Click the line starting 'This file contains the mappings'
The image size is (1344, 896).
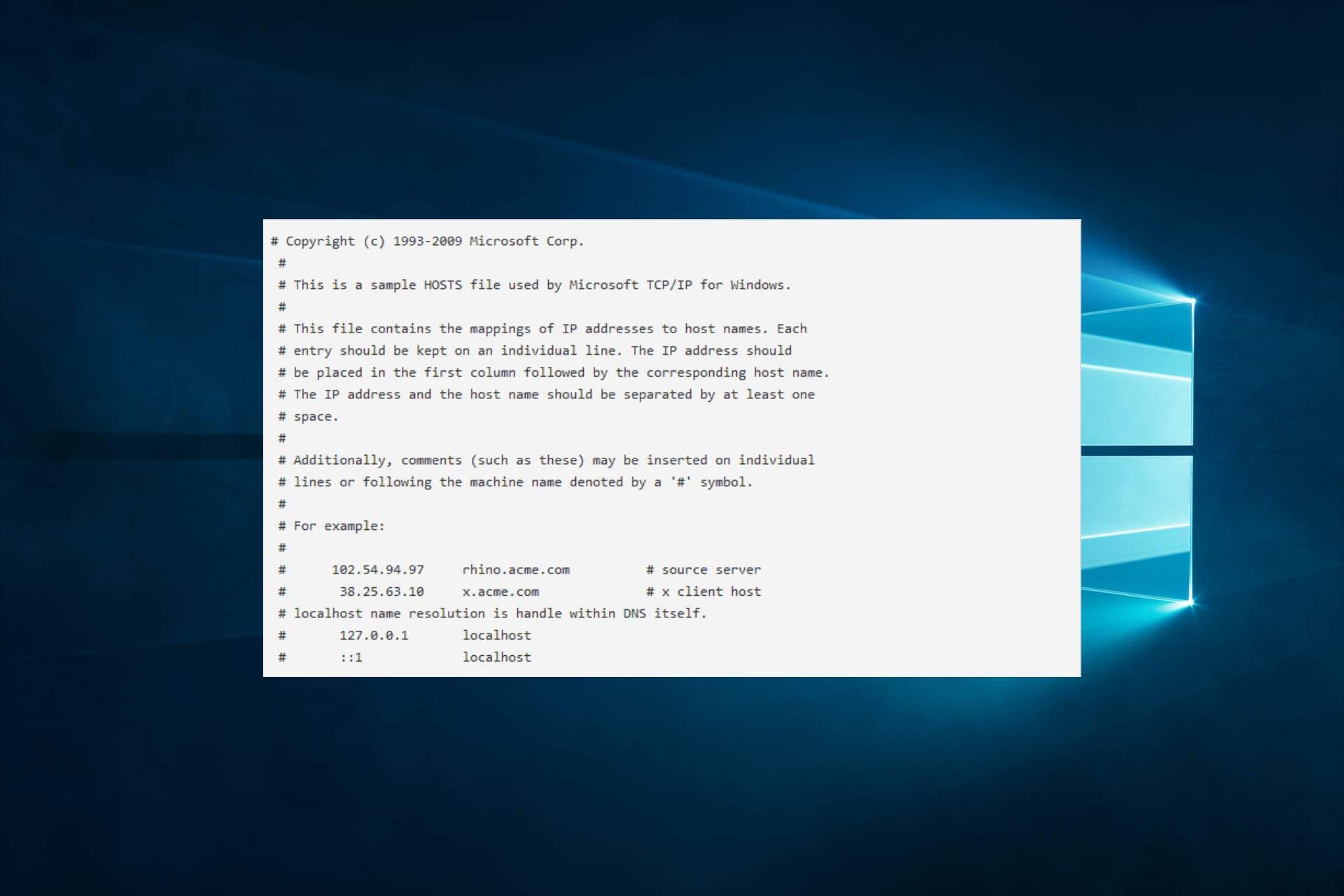542,329
